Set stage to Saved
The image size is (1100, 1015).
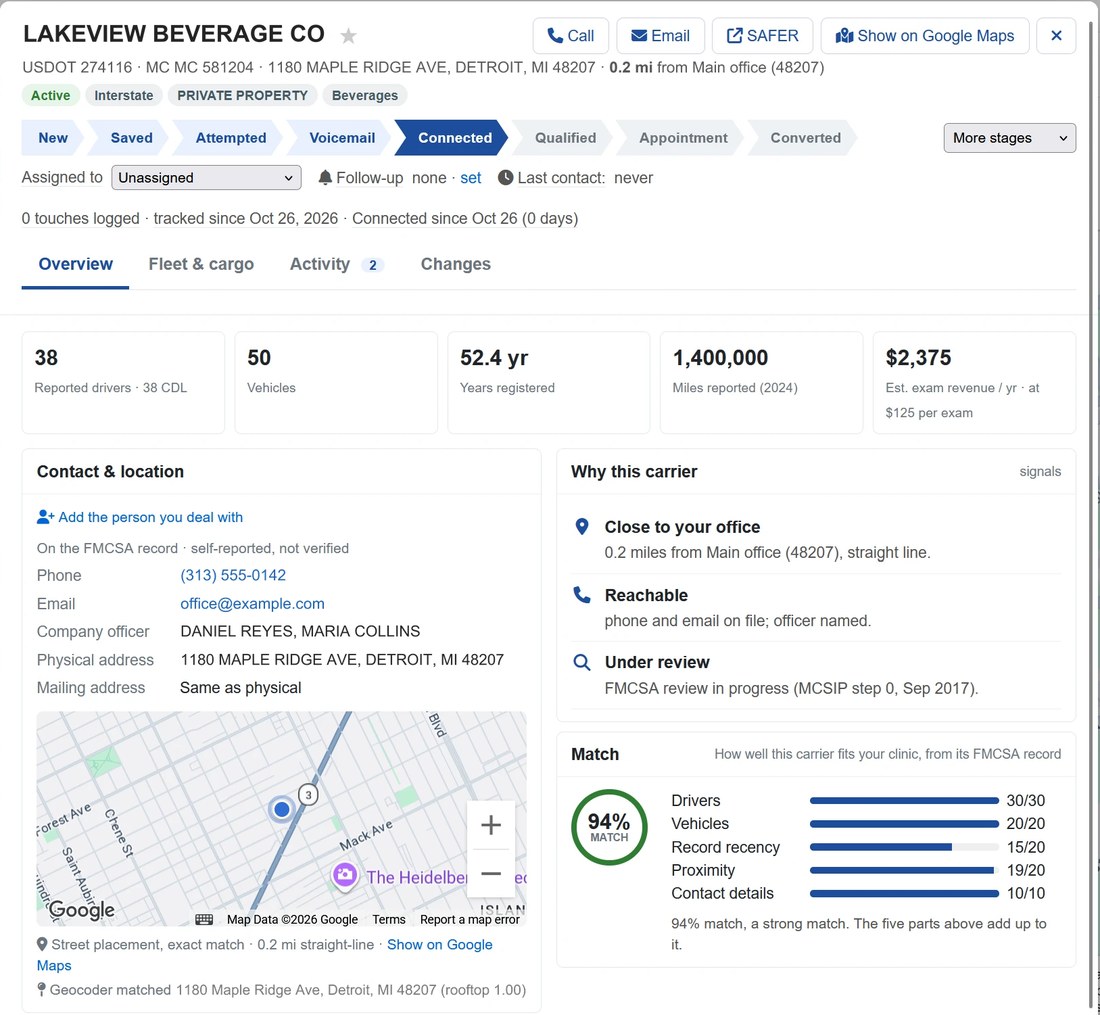point(131,137)
